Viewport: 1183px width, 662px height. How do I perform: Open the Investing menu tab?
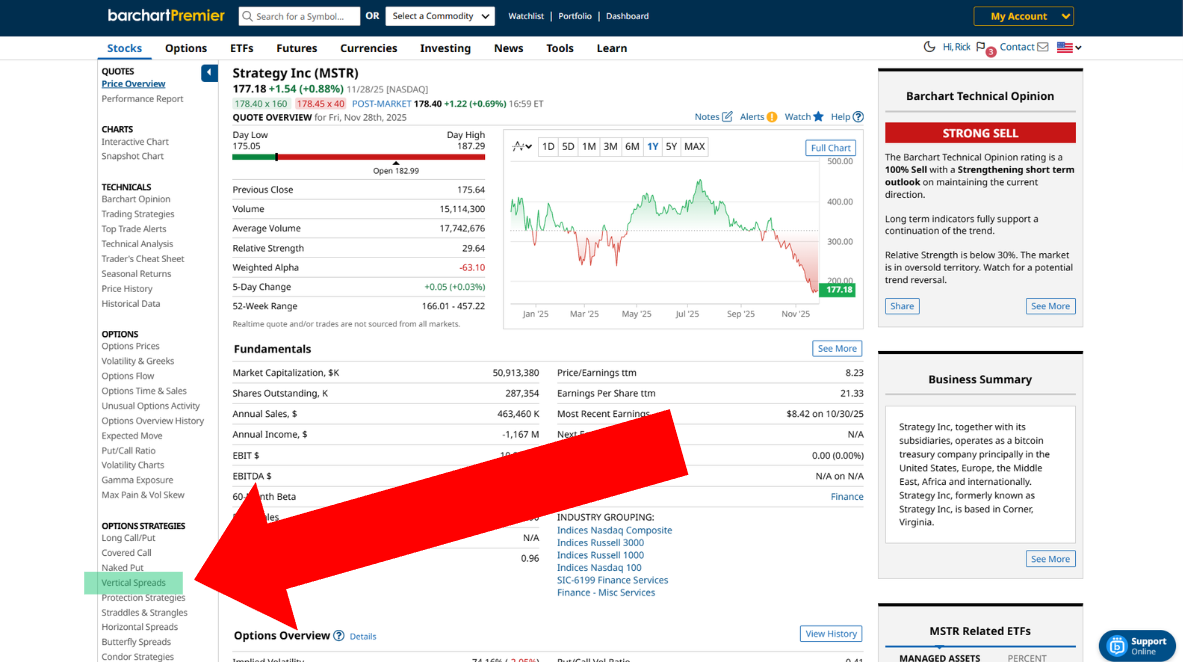[445, 48]
